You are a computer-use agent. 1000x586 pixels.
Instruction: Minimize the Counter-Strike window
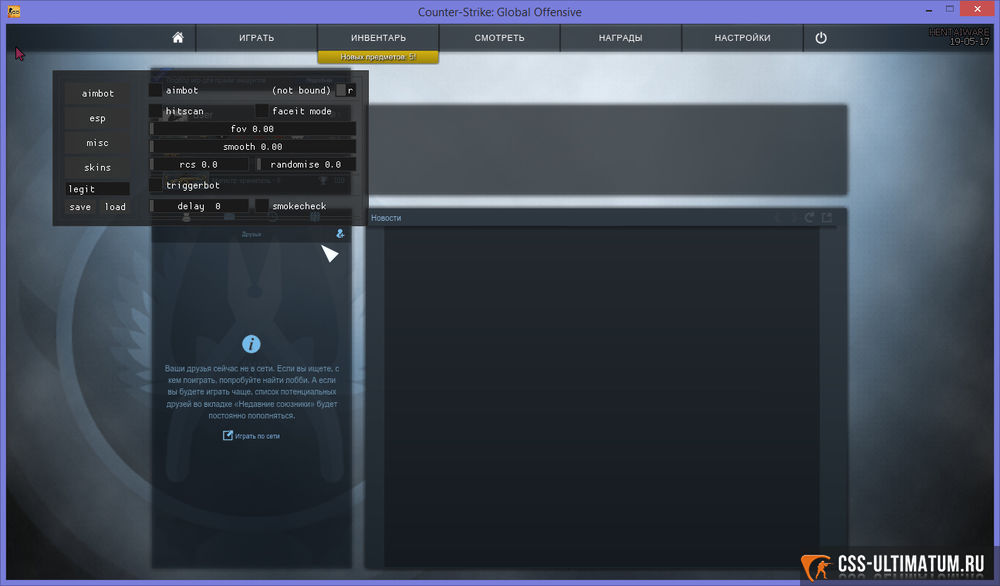(x=929, y=10)
